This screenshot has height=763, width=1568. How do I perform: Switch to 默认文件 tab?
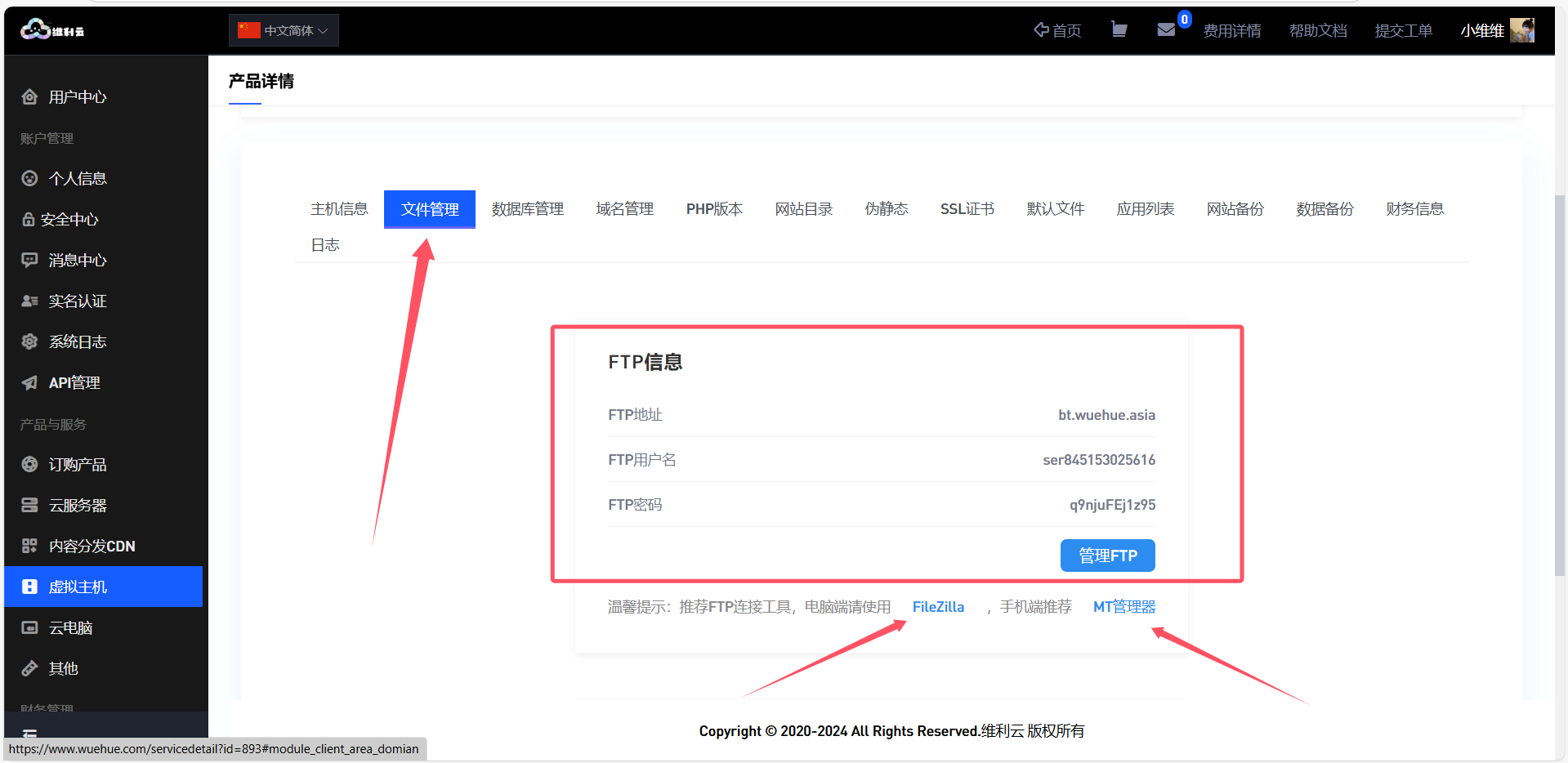point(1056,209)
